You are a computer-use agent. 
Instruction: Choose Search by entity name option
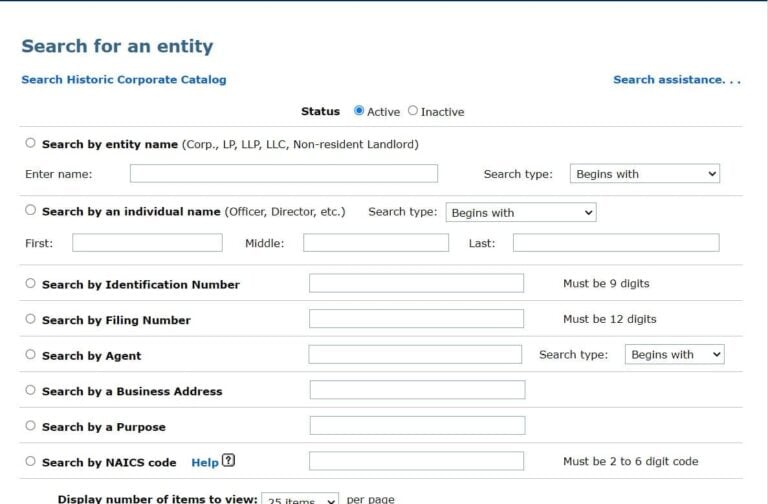(x=30, y=143)
